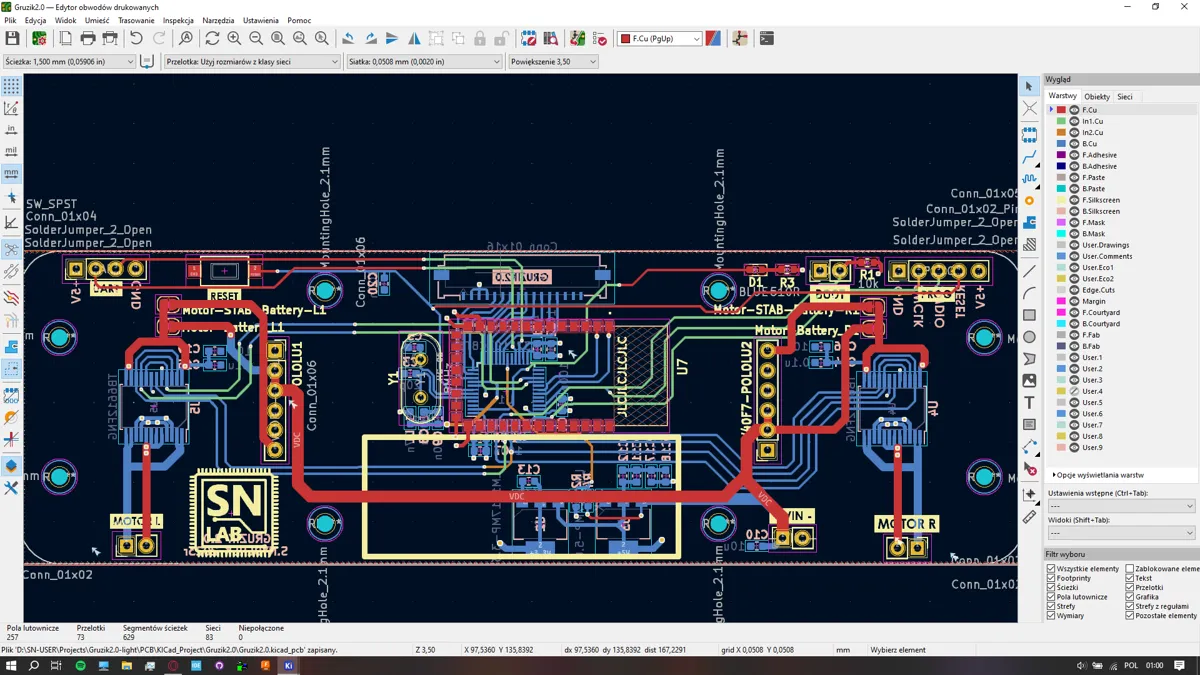Viewport: 1200px width, 675px height.
Task: Click the F.Silkscreen layer color swatch
Action: click(x=1061, y=200)
